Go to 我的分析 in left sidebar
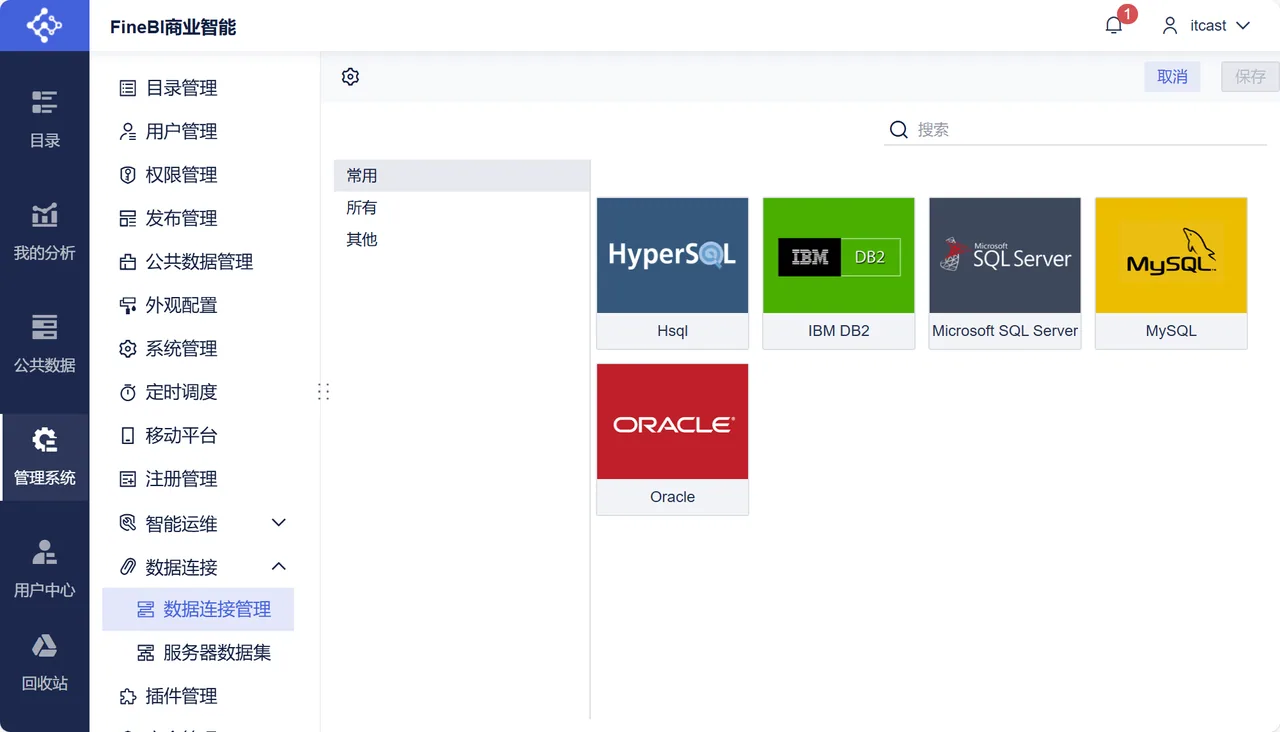1280x732 pixels. (x=44, y=232)
